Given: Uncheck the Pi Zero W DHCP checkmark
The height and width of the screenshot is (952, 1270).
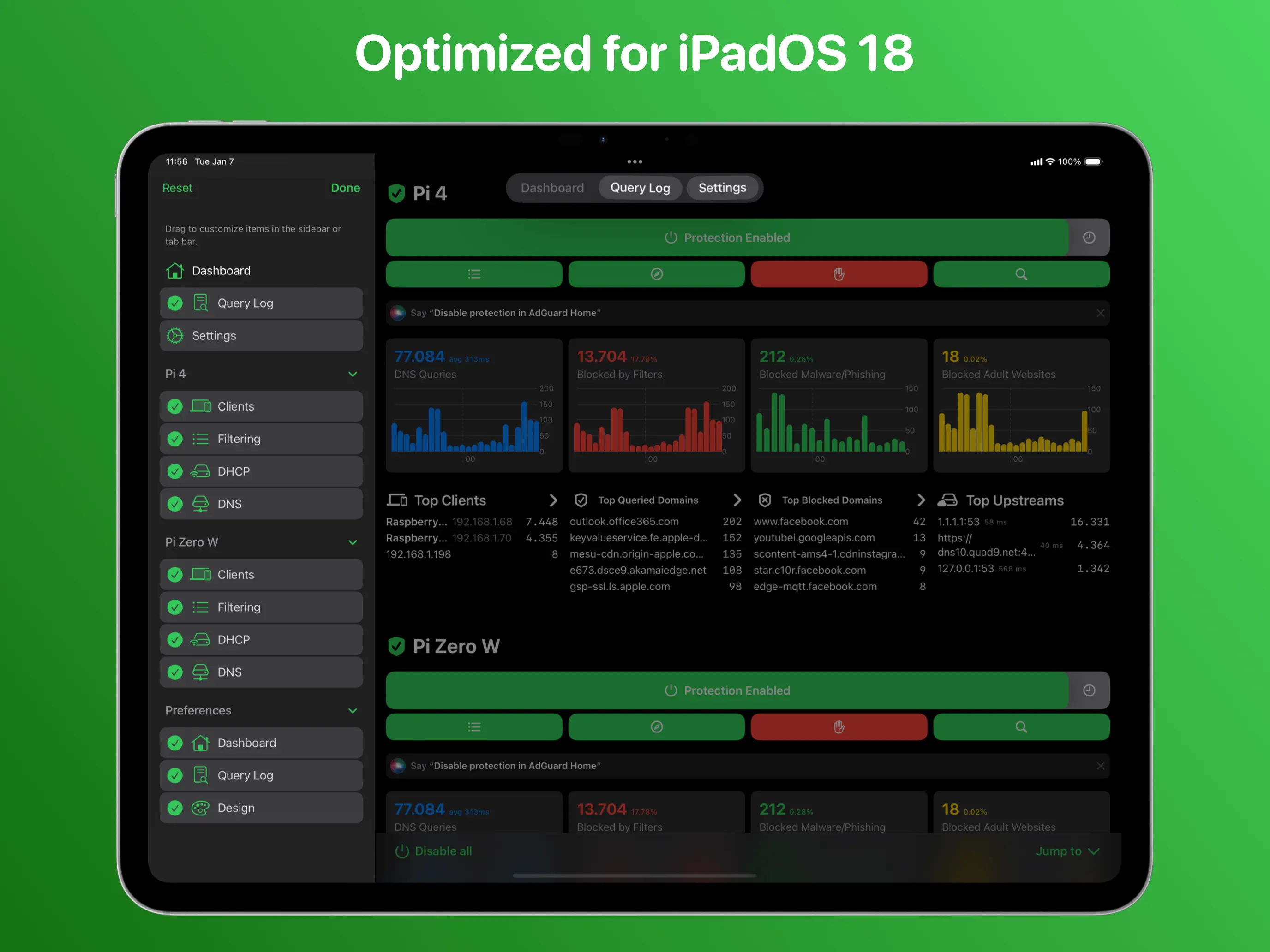Looking at the screenshot, I should click(x=175, y=639).
